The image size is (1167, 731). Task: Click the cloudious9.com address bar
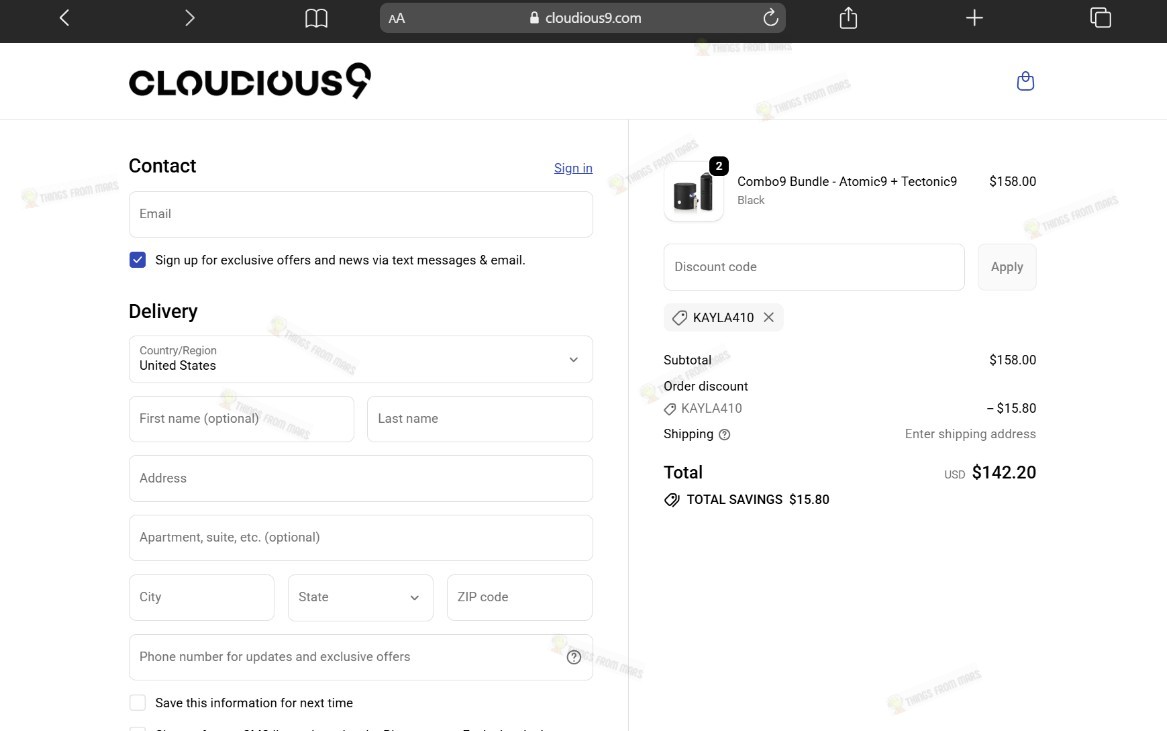tap(583, 18)
